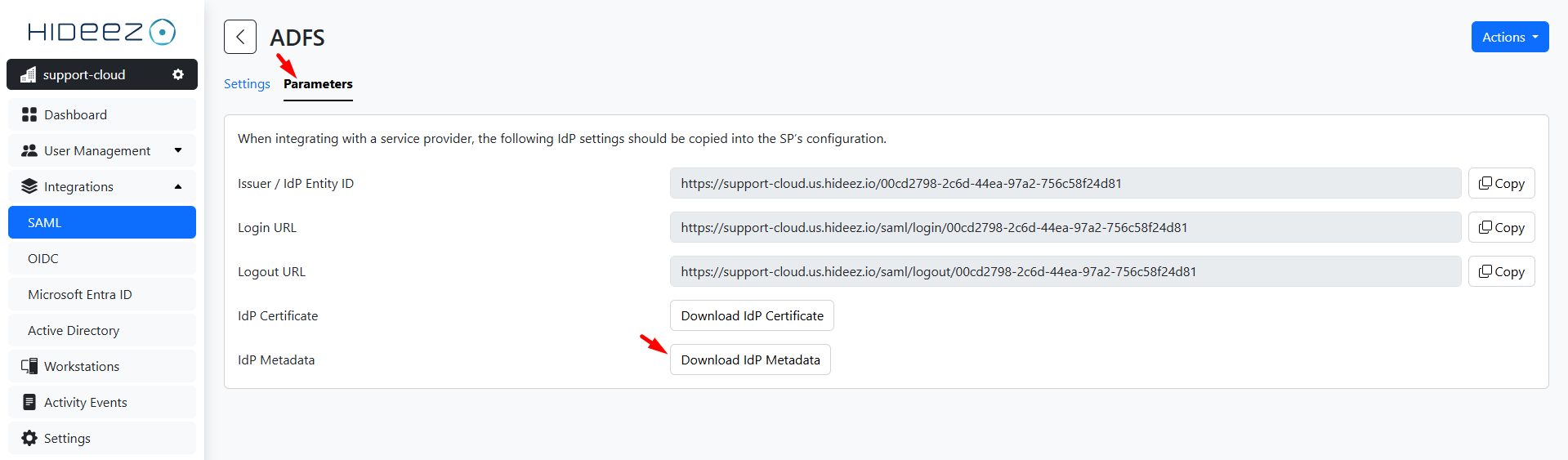Viewport: 1568px width, 460px height.
Task: Click the Logout URL text field
Action: [x=1065, y=271]
